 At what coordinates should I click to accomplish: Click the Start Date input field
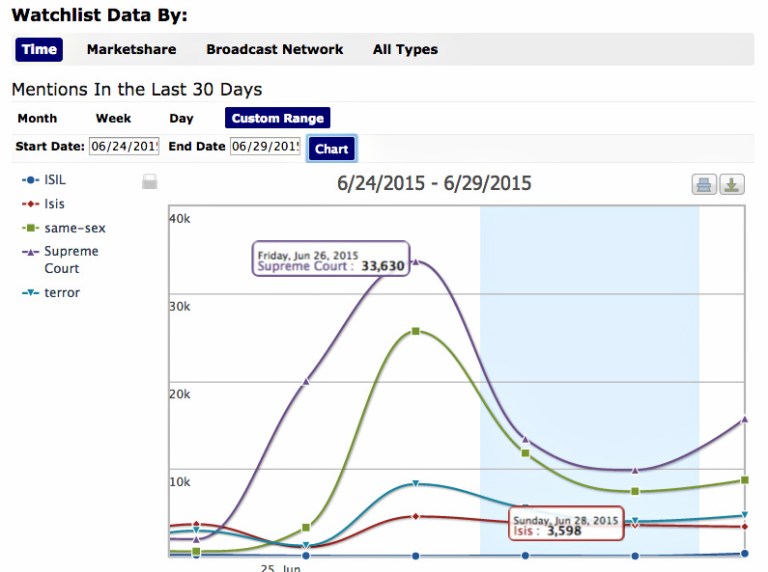pyautogui.click(x=124, y=147)
